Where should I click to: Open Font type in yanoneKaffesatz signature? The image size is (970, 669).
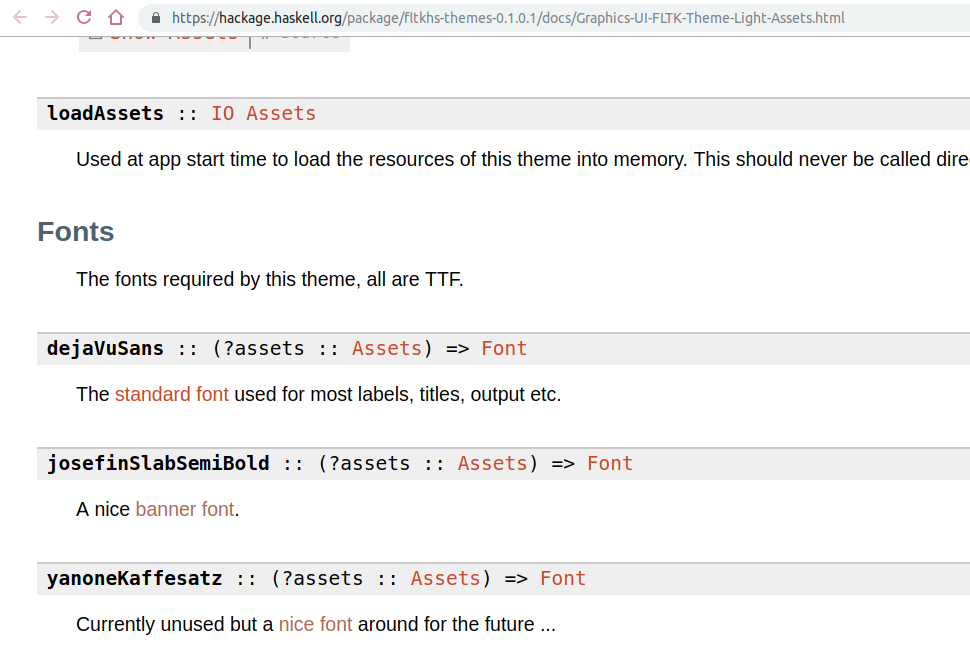563,579
